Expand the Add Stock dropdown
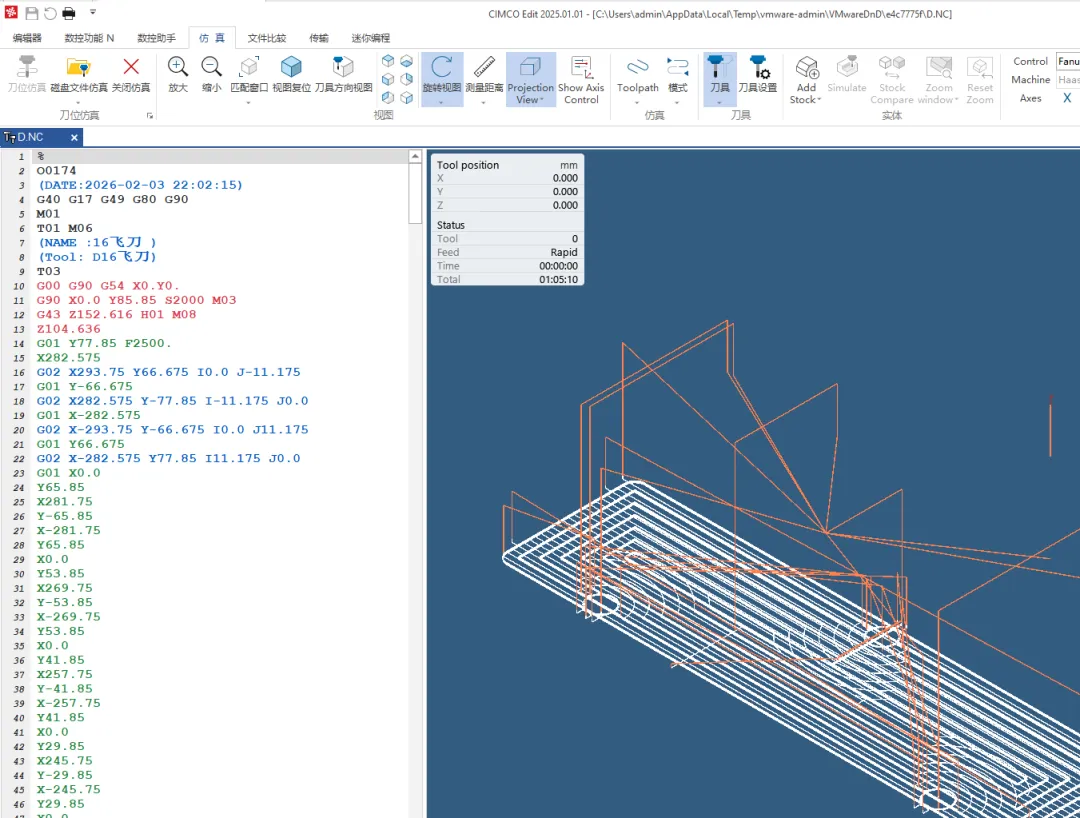Image resolution: width=1080 pixels, height=818 pixels. point(806,100)
